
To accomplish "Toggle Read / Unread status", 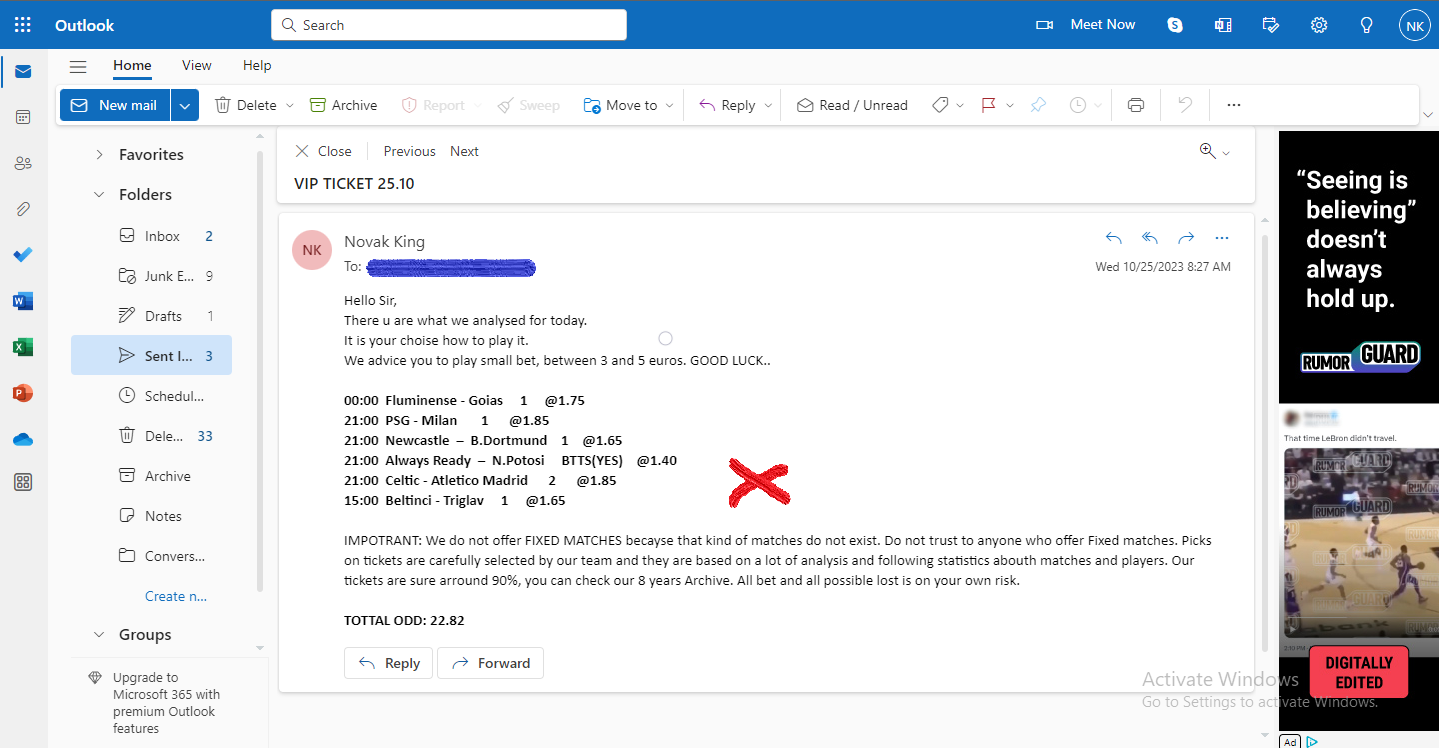I will (852, 105).
